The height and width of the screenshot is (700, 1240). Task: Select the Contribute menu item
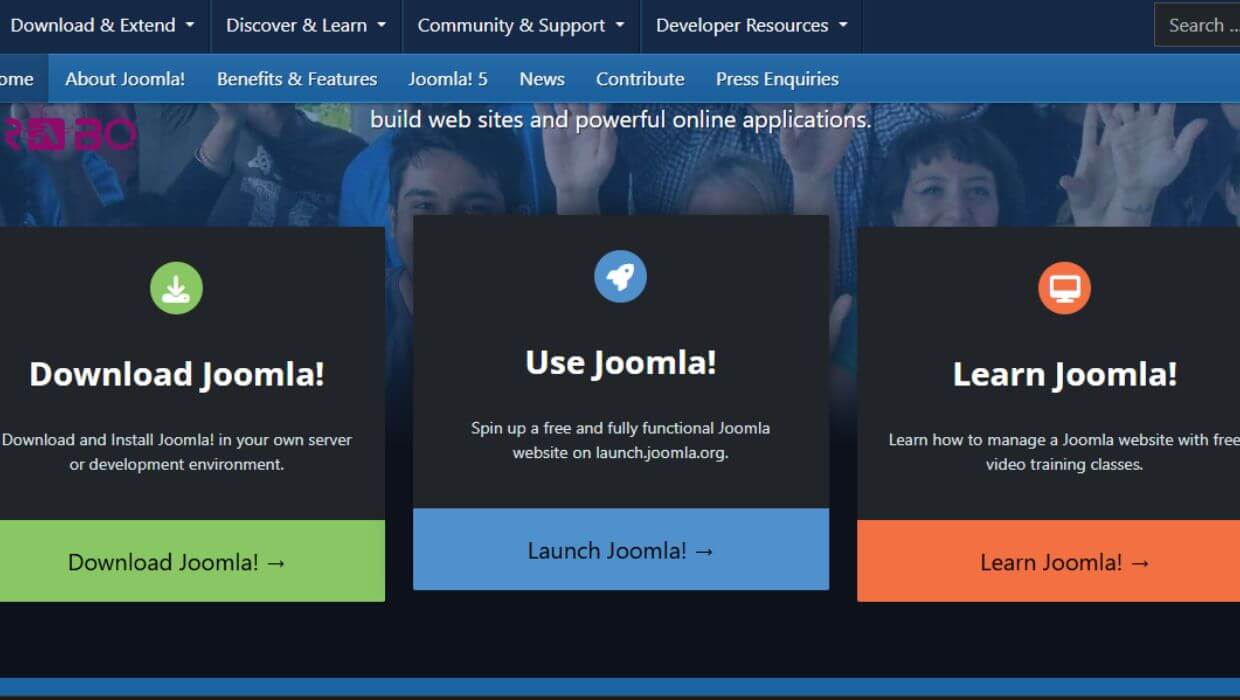click(640, 79)
